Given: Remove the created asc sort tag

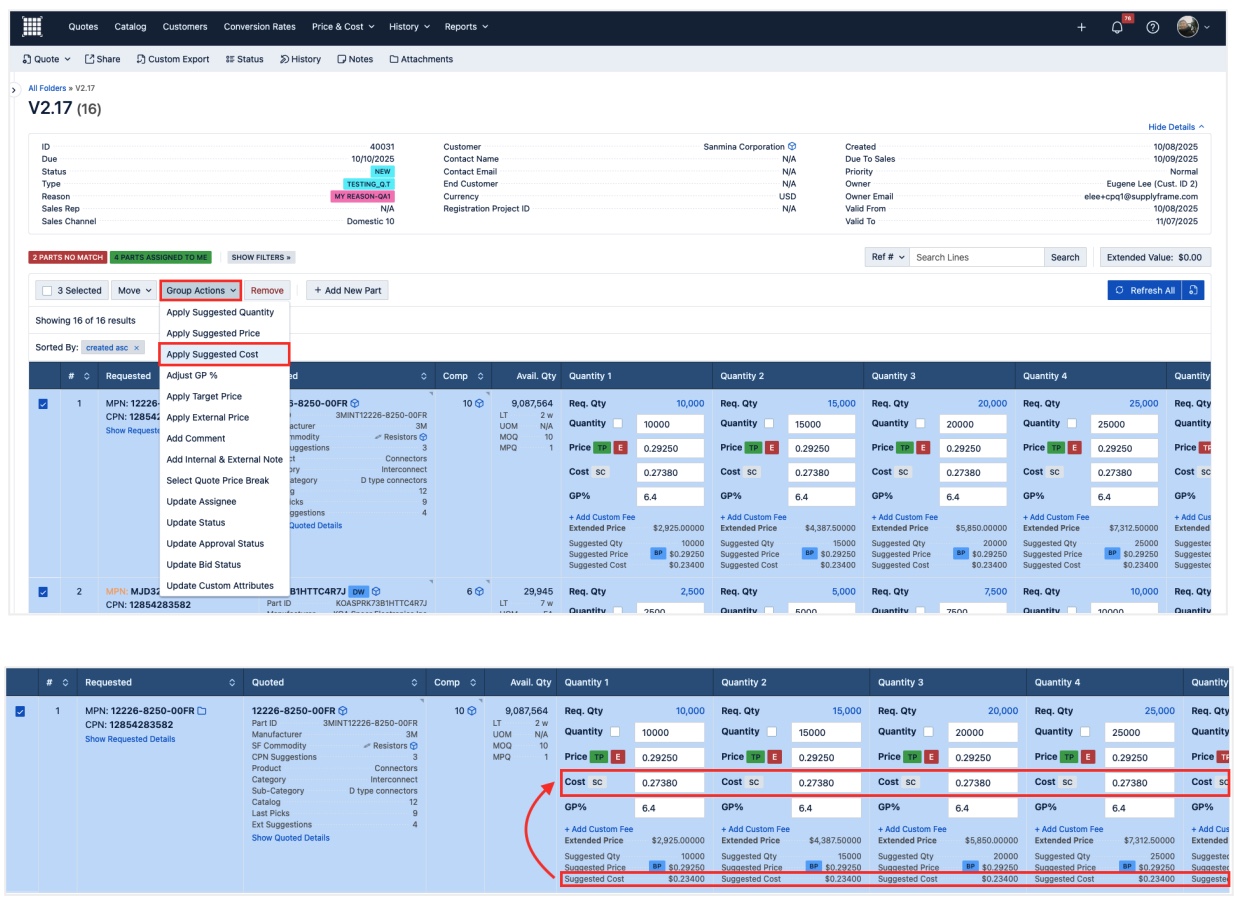Looking at the screenshot, I should [x=137, y=348].
